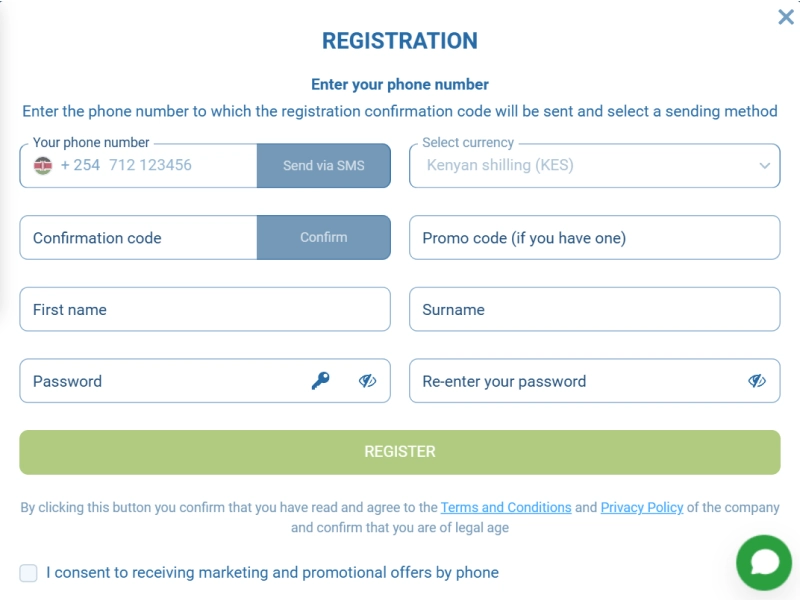Image resolution: width=800 pixels, height=600 pixels.
Task: Open the live chat support bubble
Action: point(762,563)
